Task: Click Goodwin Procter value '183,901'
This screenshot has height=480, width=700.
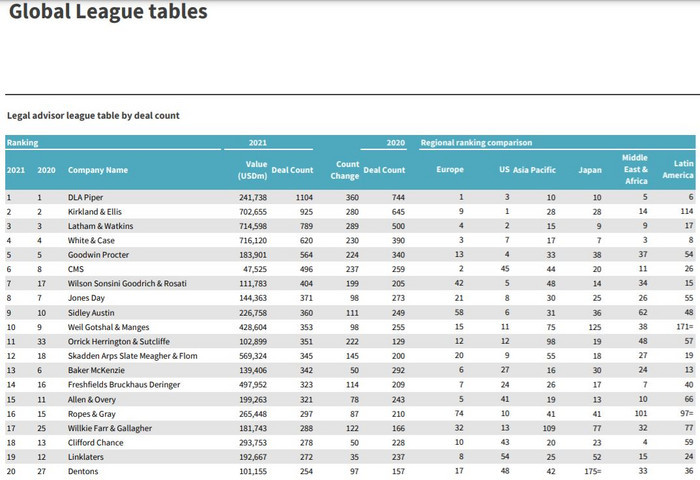Action: click(x=253, y=255)
